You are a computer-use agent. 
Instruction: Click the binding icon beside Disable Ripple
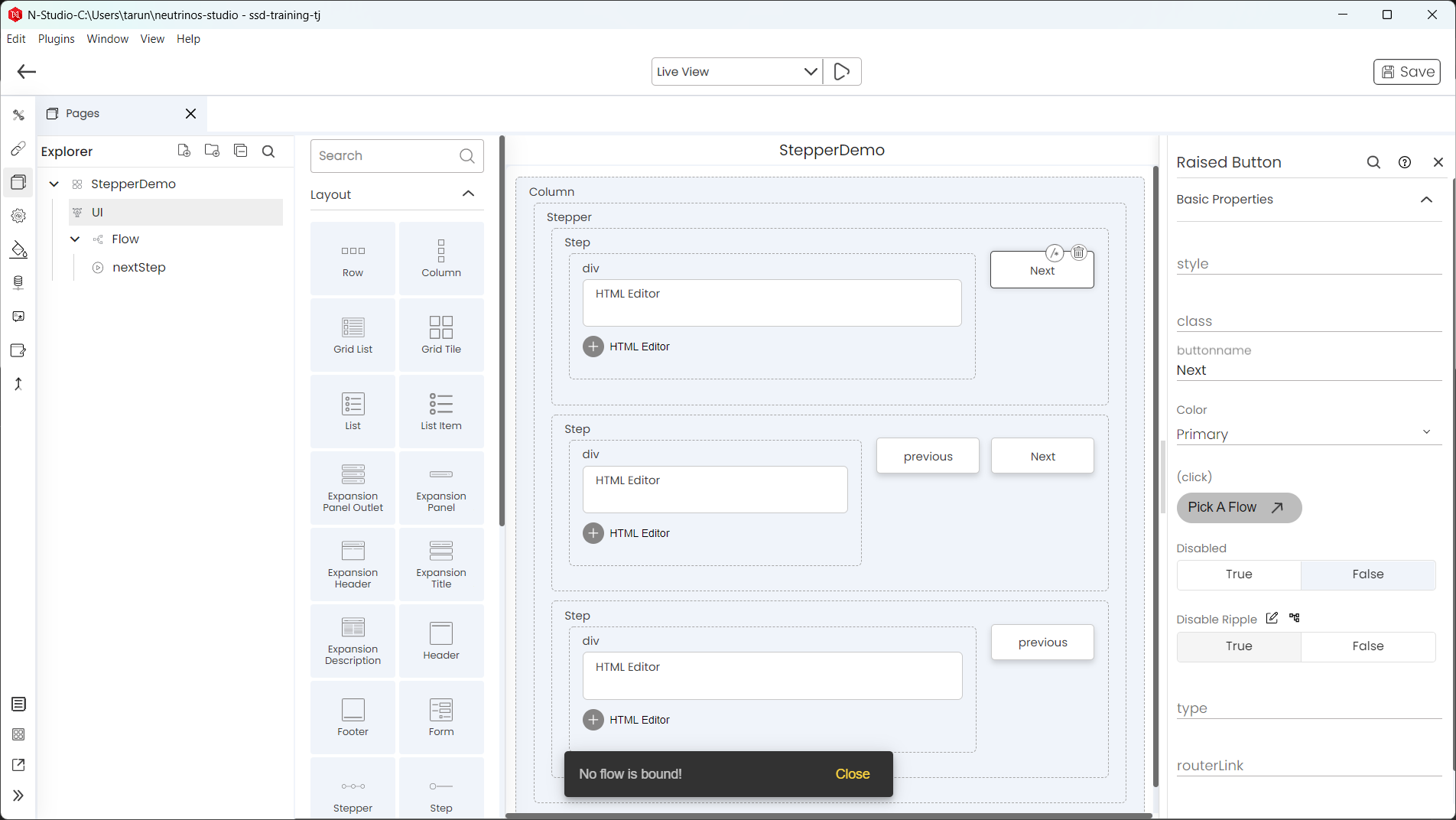coord(1294,618)
